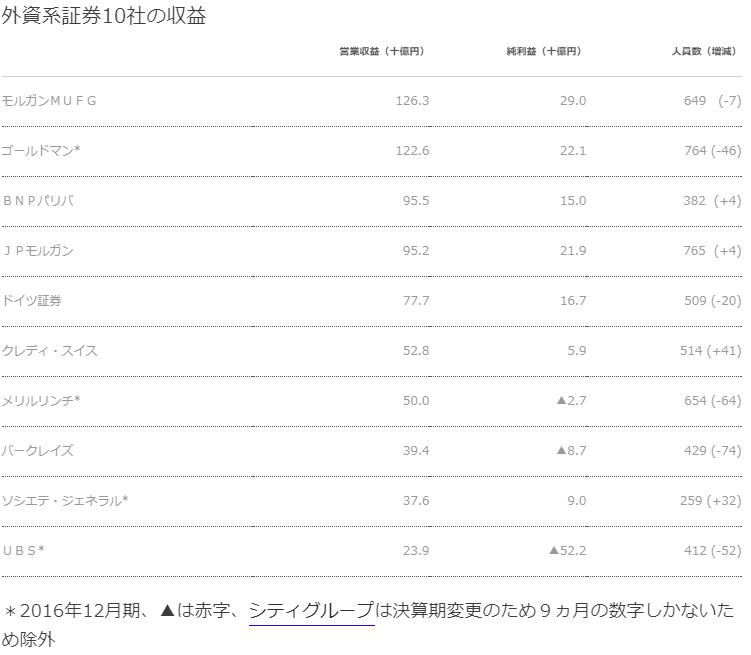Click the 122.6 revenue value

412,151
